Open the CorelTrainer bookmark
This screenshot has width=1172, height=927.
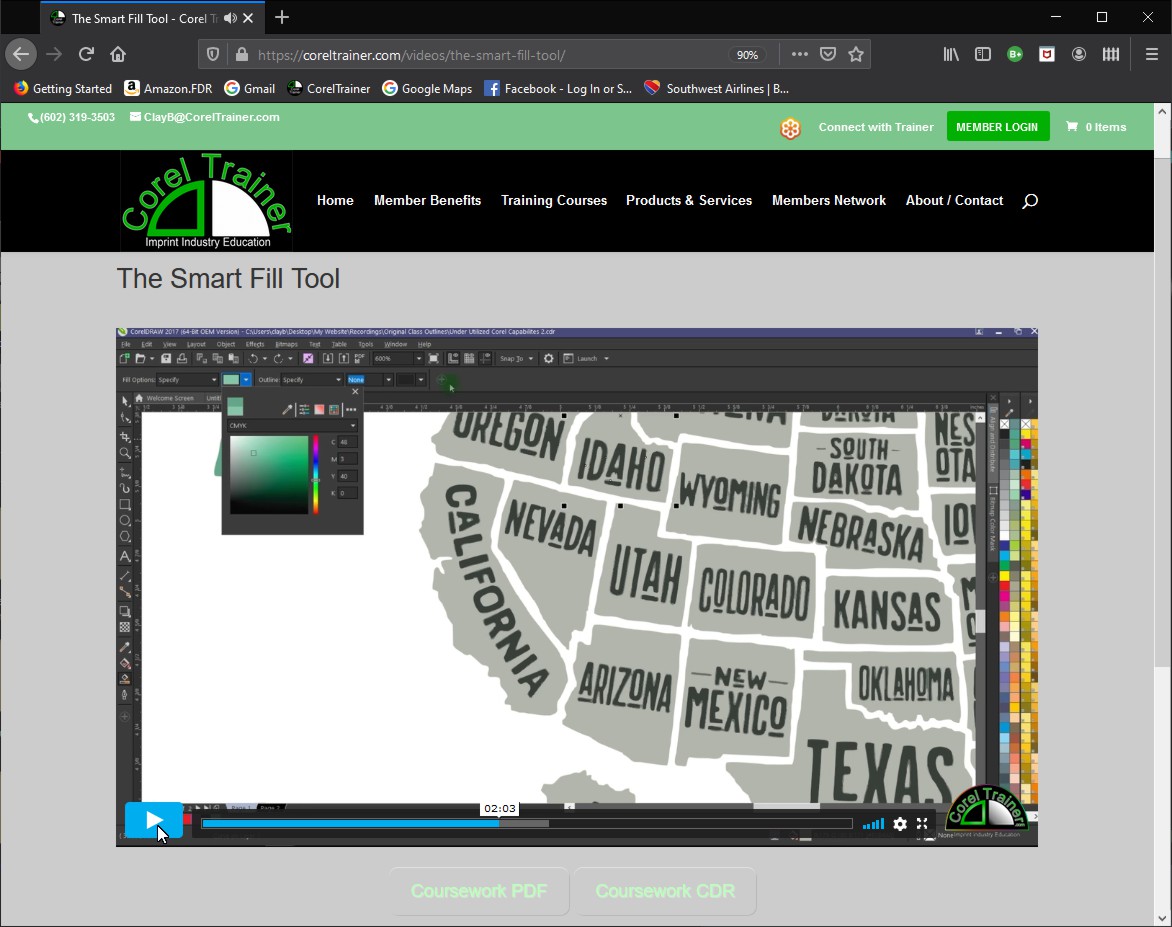(329, 88)
